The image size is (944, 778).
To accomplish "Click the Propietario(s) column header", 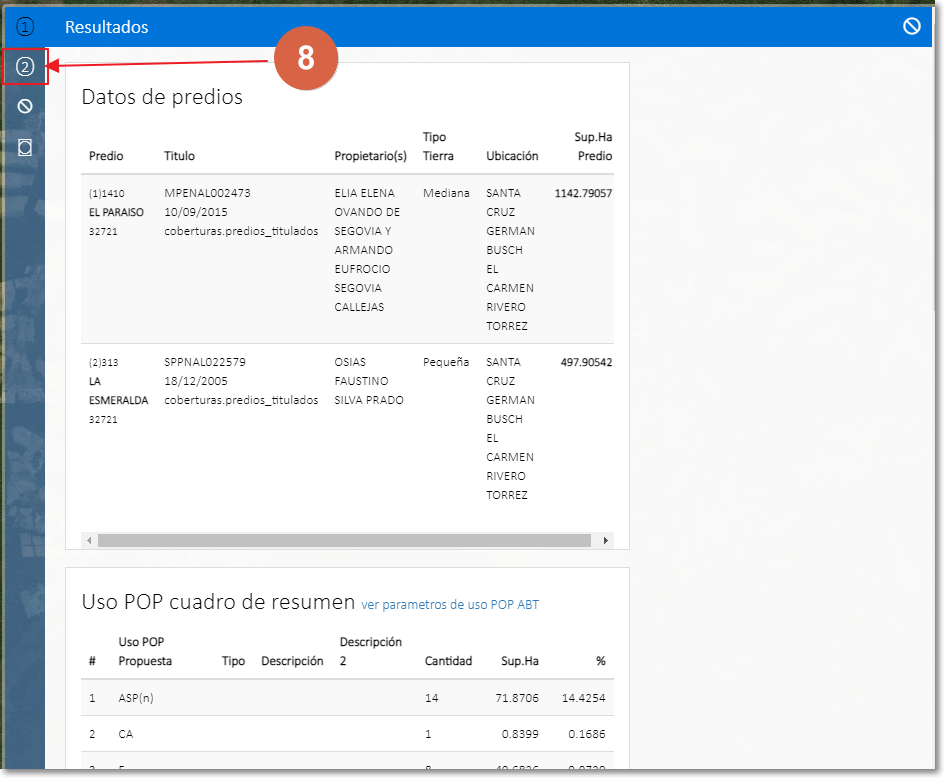I will pos(370,156).
